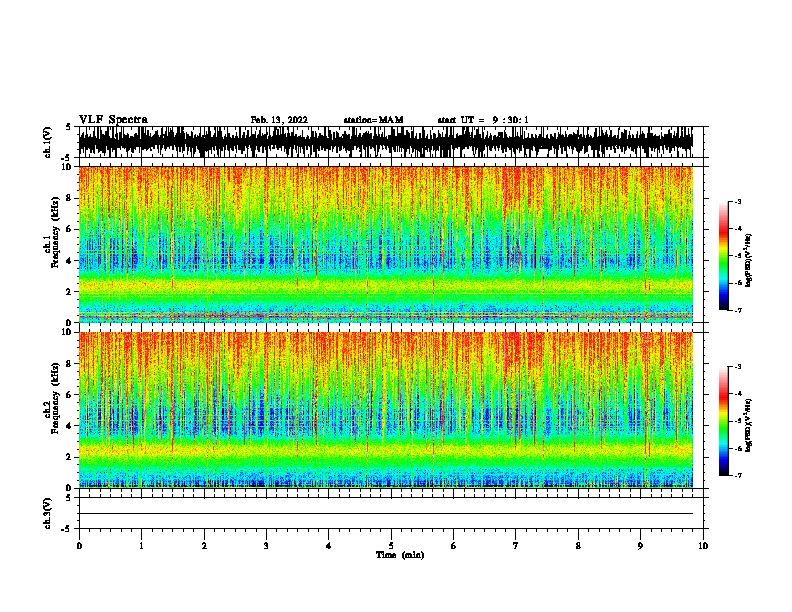Click the ch.2 spectrogram color scale bar
This screenshot has height=612, width=792.
[724, 421]
